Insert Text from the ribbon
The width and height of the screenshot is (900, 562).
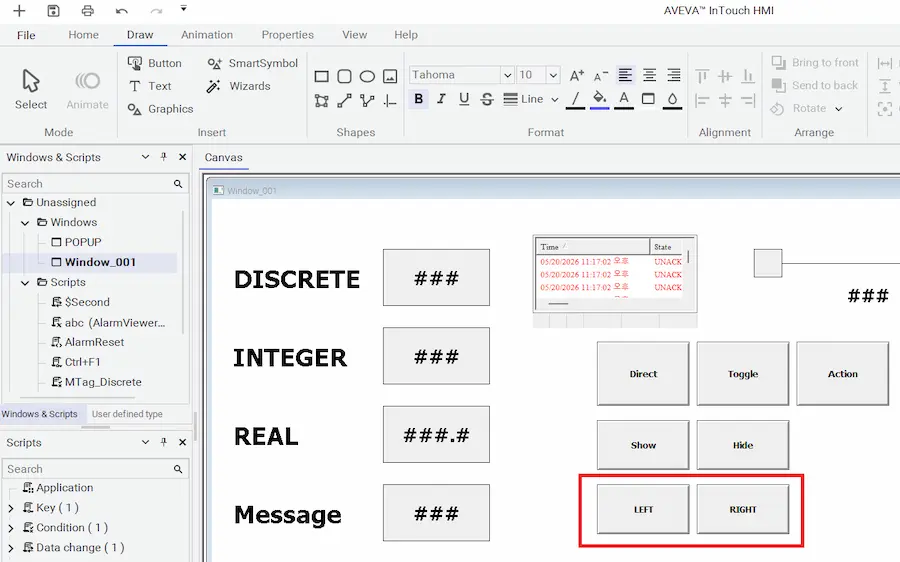(150, 86)
